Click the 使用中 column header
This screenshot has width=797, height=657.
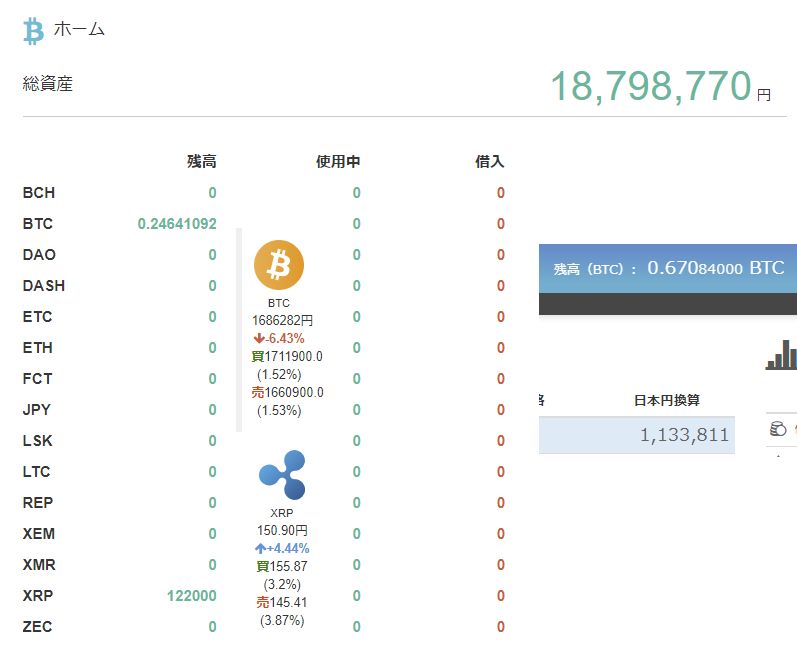click(338, 162)
